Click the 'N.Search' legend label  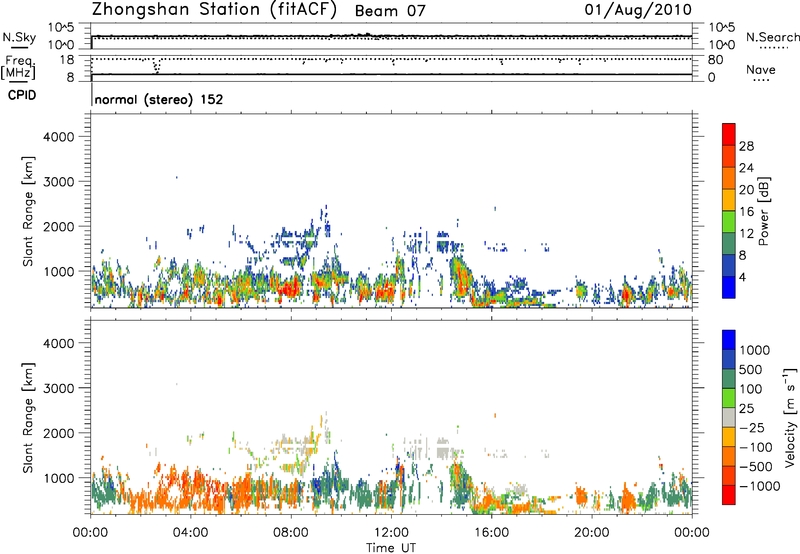click(772, 37)
